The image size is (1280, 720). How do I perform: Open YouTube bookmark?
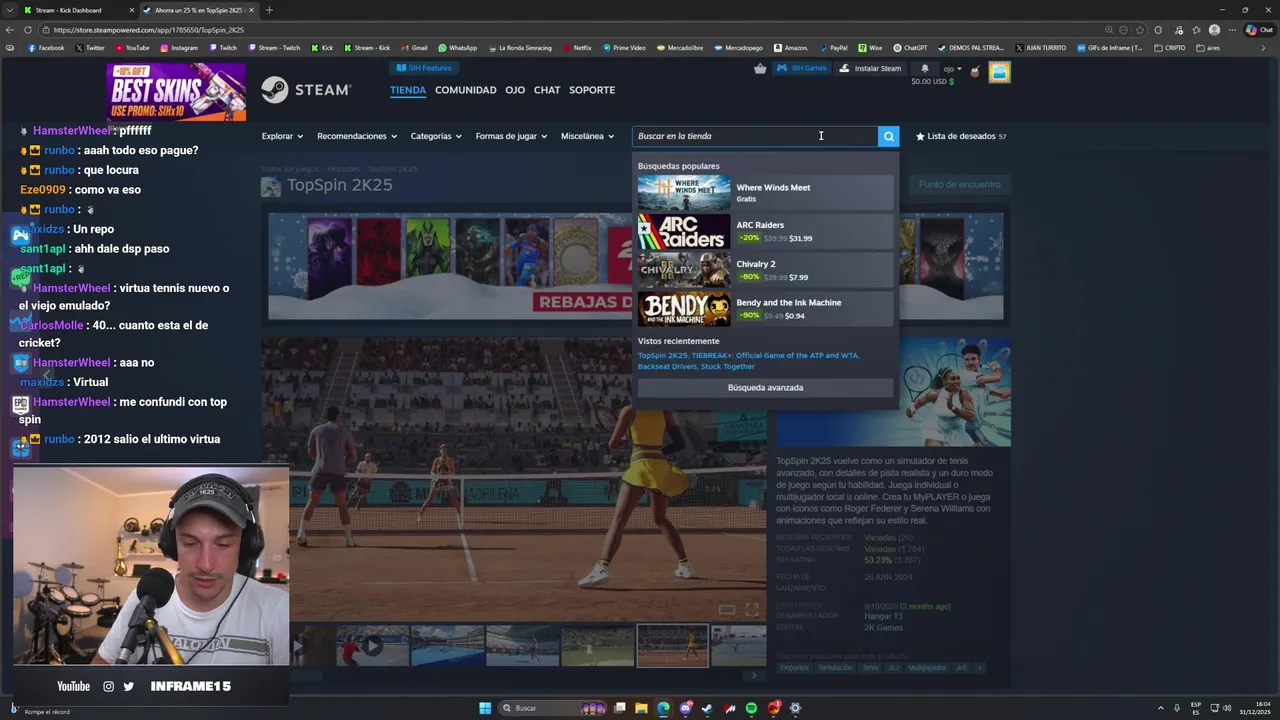point(132,47)
